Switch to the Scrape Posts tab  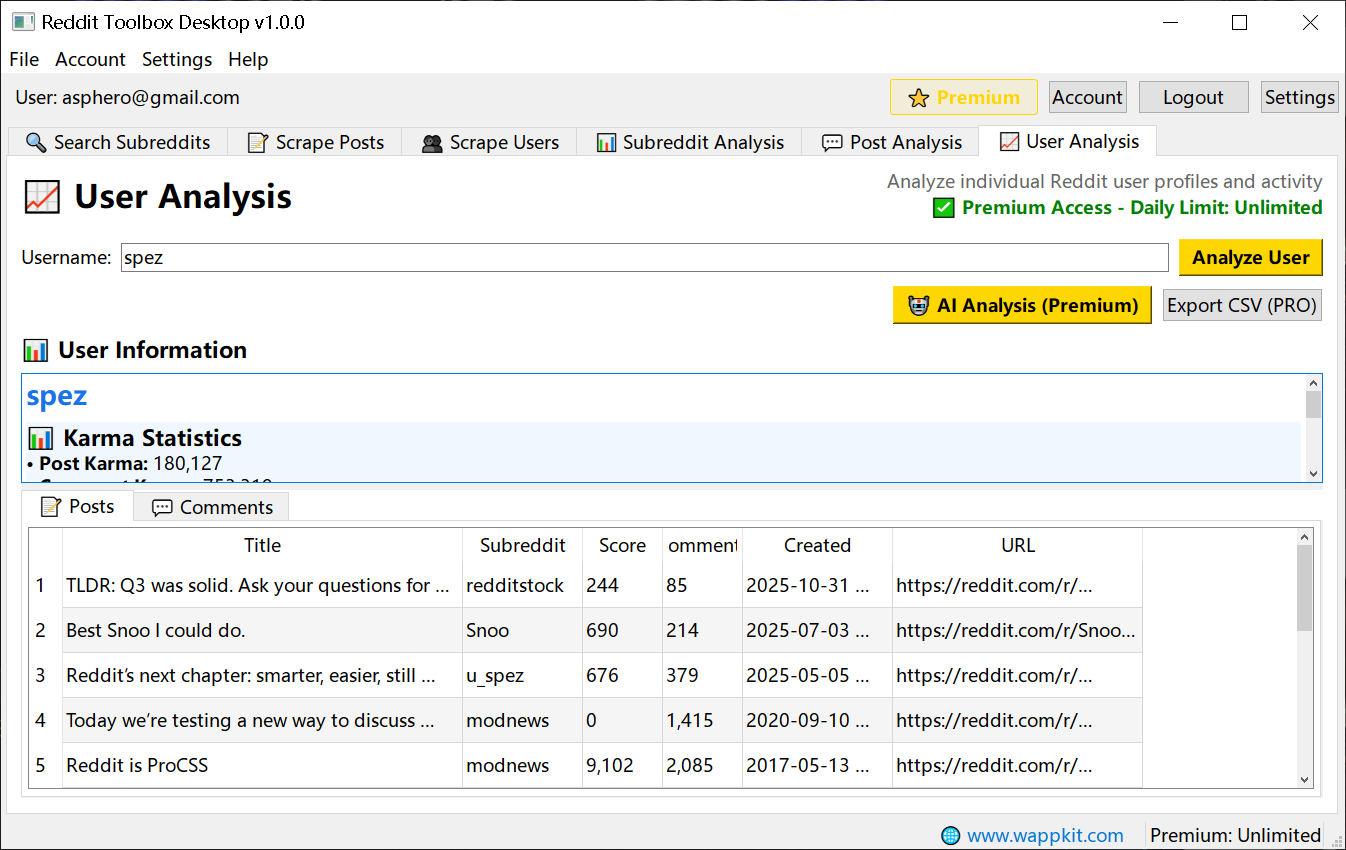(x=315, y=142)
